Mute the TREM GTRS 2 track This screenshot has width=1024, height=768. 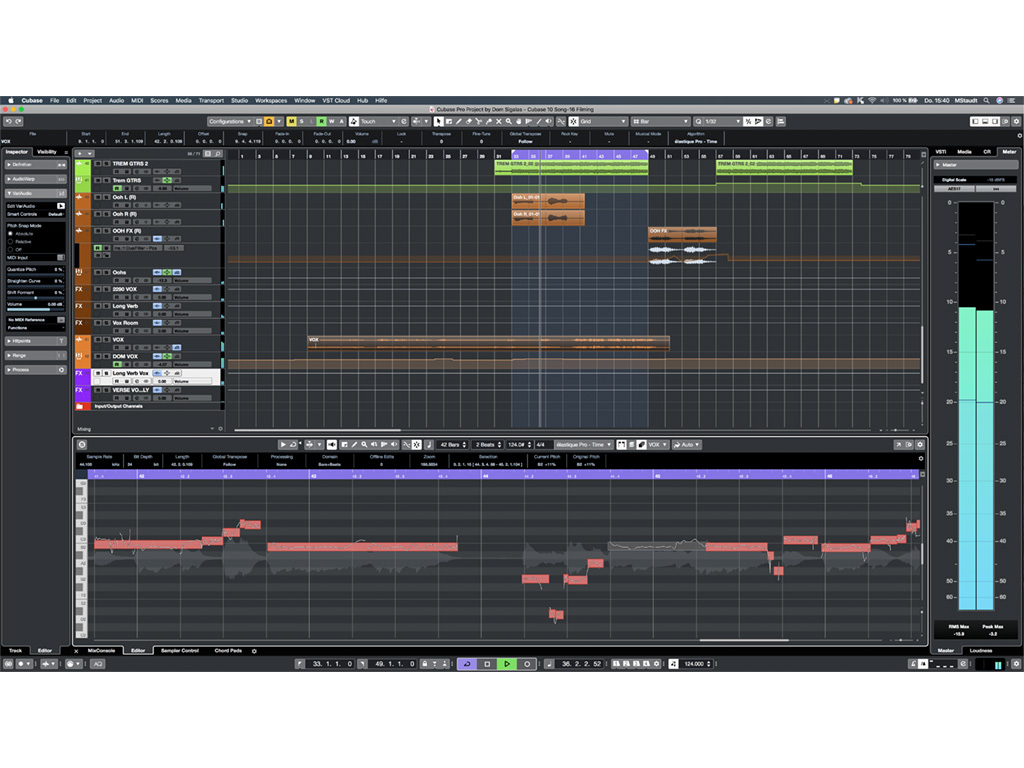point(97,162)
